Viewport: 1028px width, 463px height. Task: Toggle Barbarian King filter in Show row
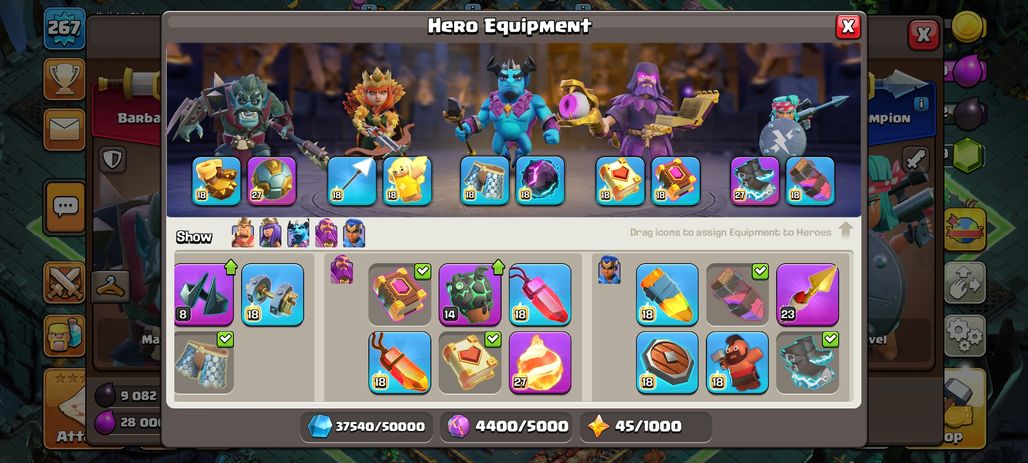pyautogui.click(x=242, y=233)
